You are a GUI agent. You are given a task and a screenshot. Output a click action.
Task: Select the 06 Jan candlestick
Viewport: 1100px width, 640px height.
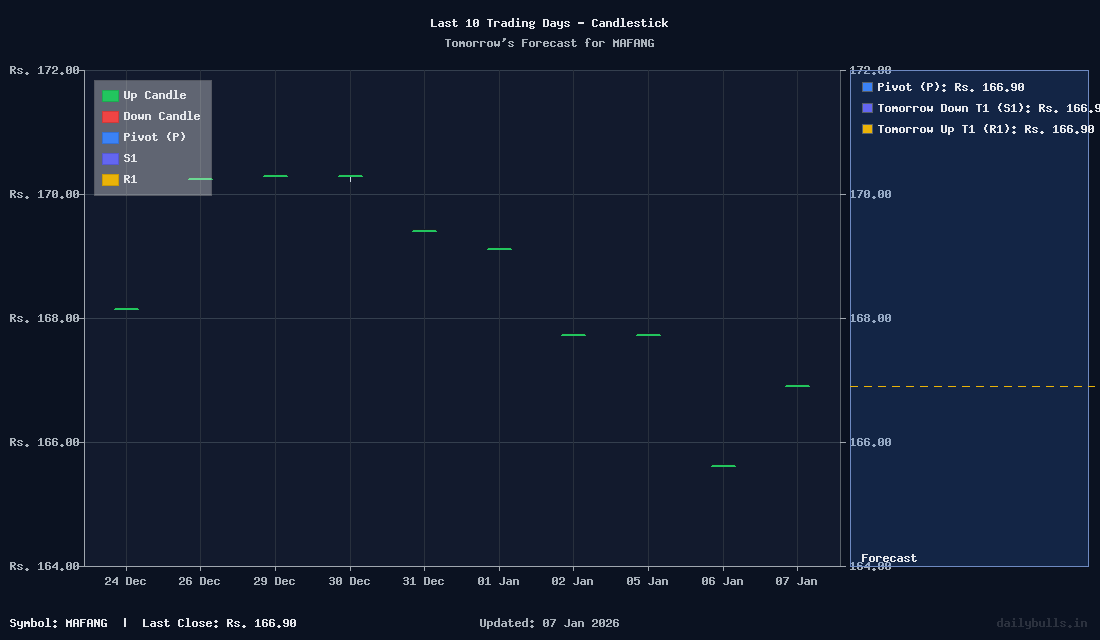(722, 464)
